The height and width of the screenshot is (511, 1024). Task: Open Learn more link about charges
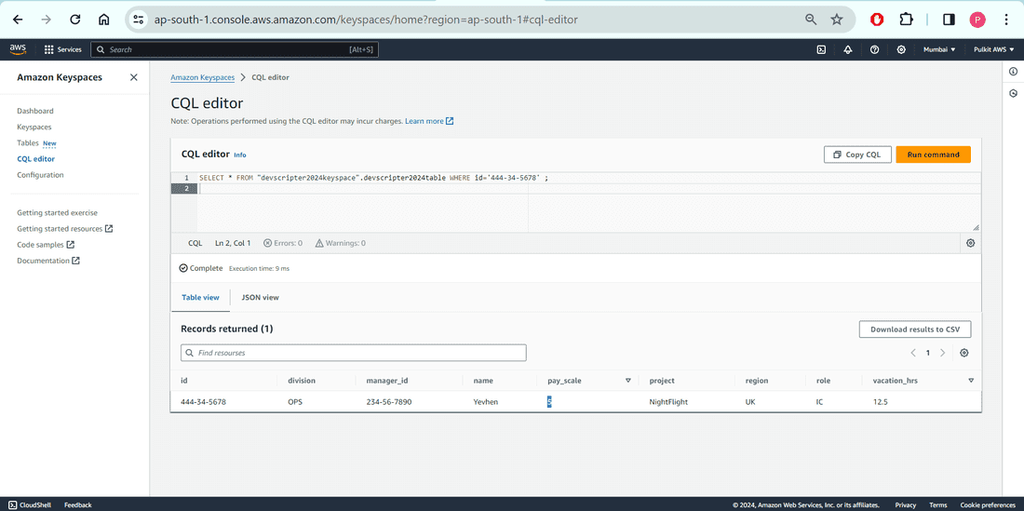(429, 122)
